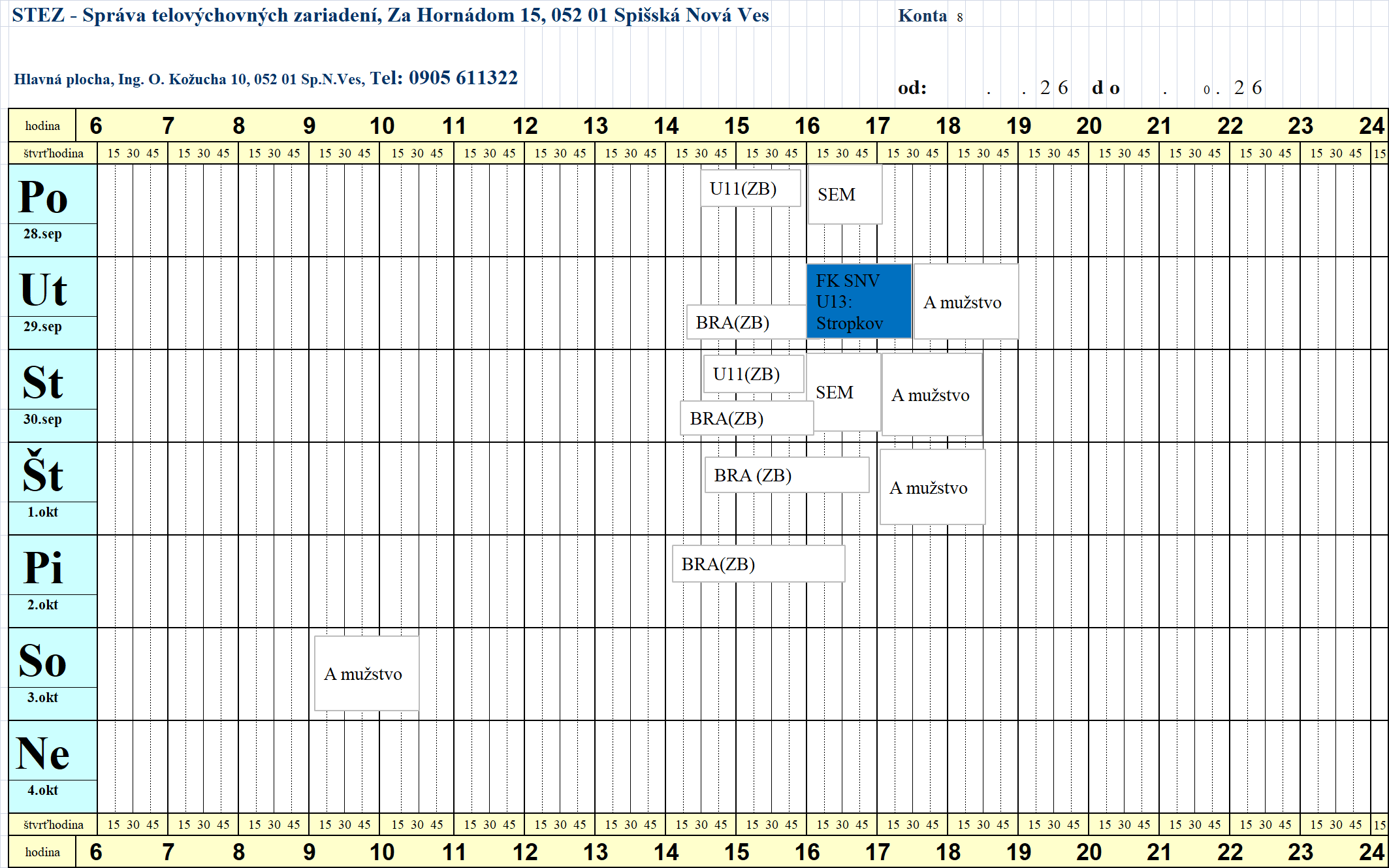The image size is (1389, 868).
Task: Click the BRA (ZB) box on Thursday
Action: pos(787,475)
